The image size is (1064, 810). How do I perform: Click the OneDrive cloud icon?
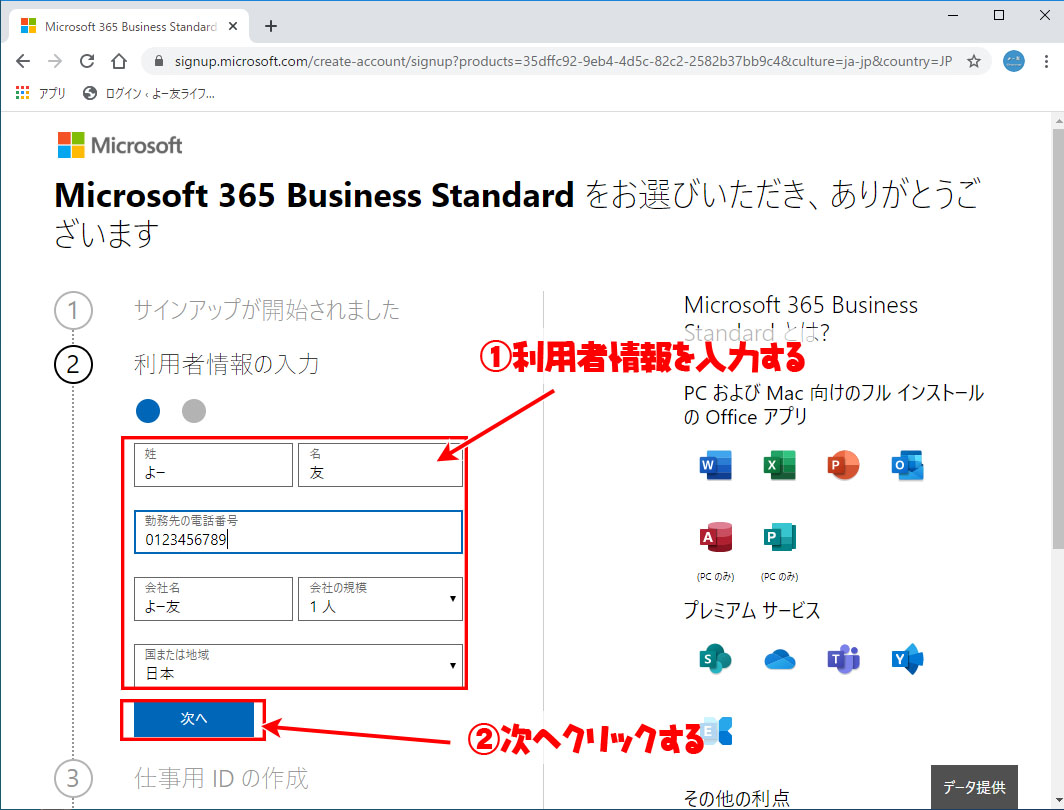[780, 659]
